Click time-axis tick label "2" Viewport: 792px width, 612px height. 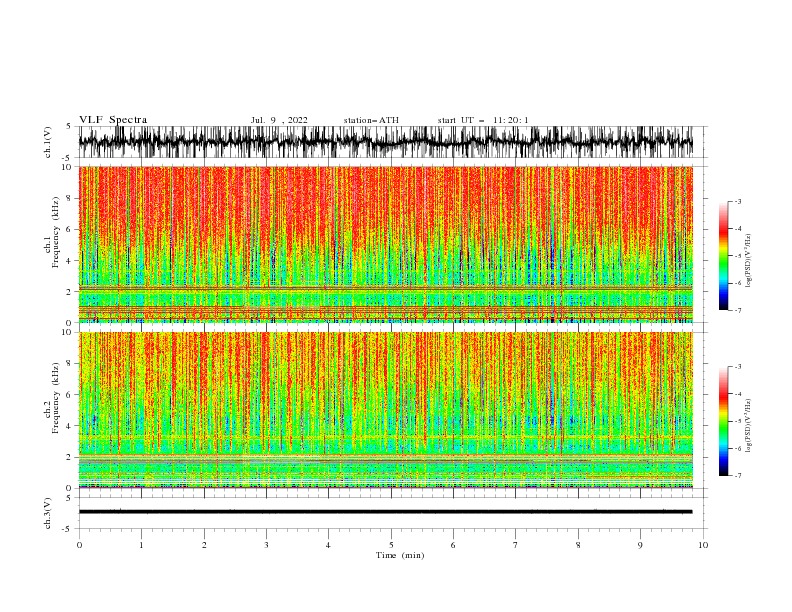[x=204, y=545]
